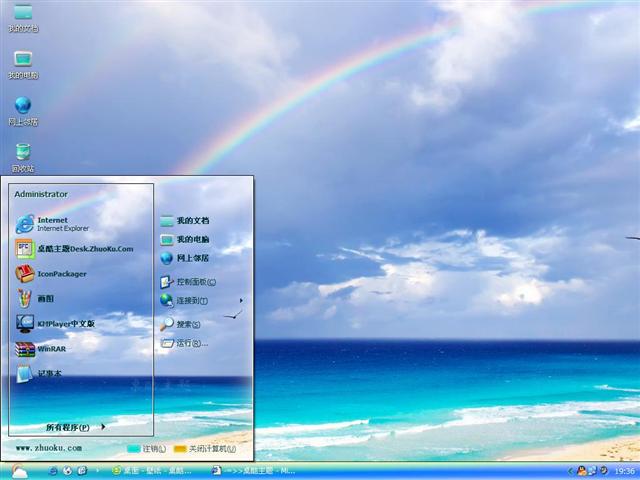Open 桌酷主题 Desk.ZhuoKu.Com entry
640x480 pixels.
(x=74, y=249)
